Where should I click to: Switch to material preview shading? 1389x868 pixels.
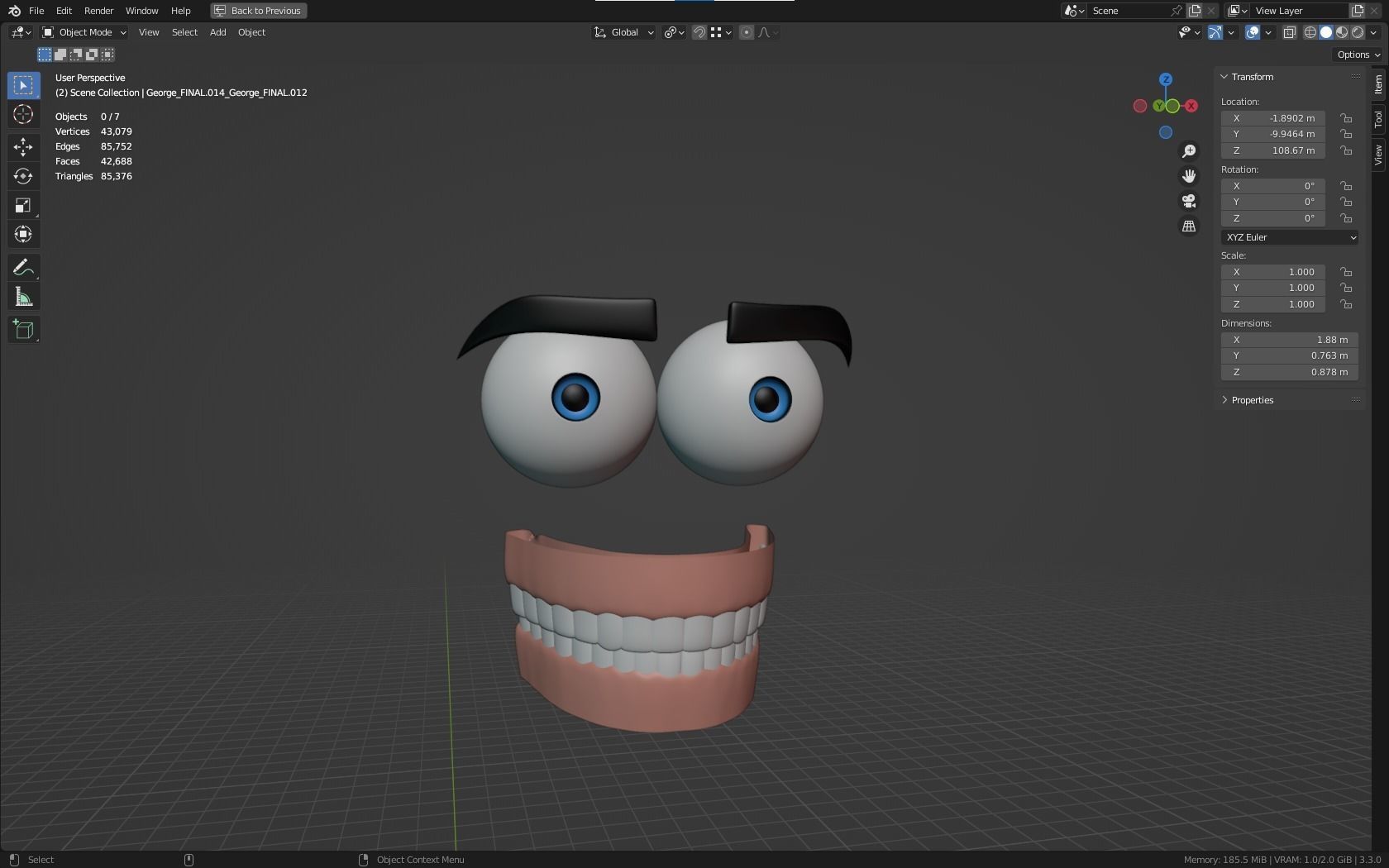click(1342, 32)
